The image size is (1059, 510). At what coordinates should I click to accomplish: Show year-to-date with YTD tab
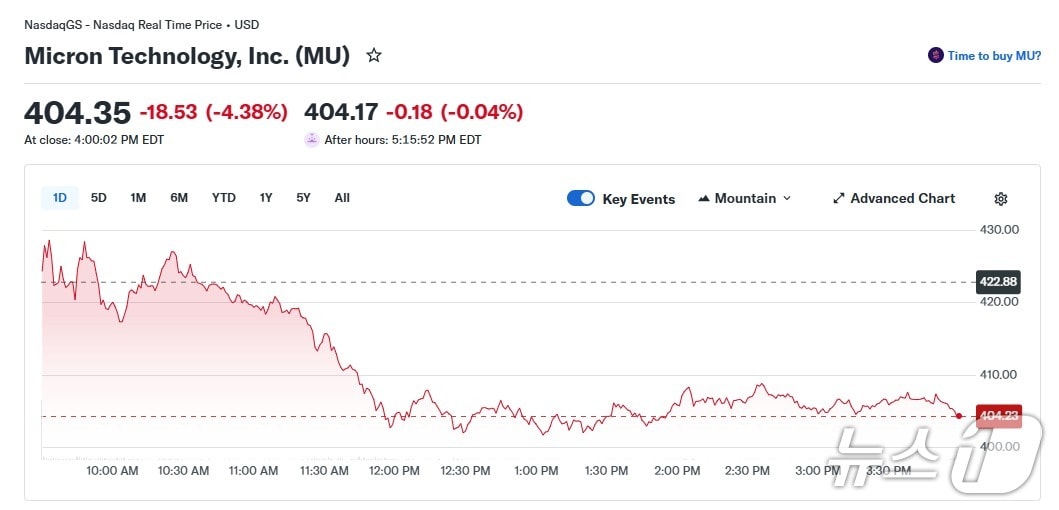coord(224,198)
